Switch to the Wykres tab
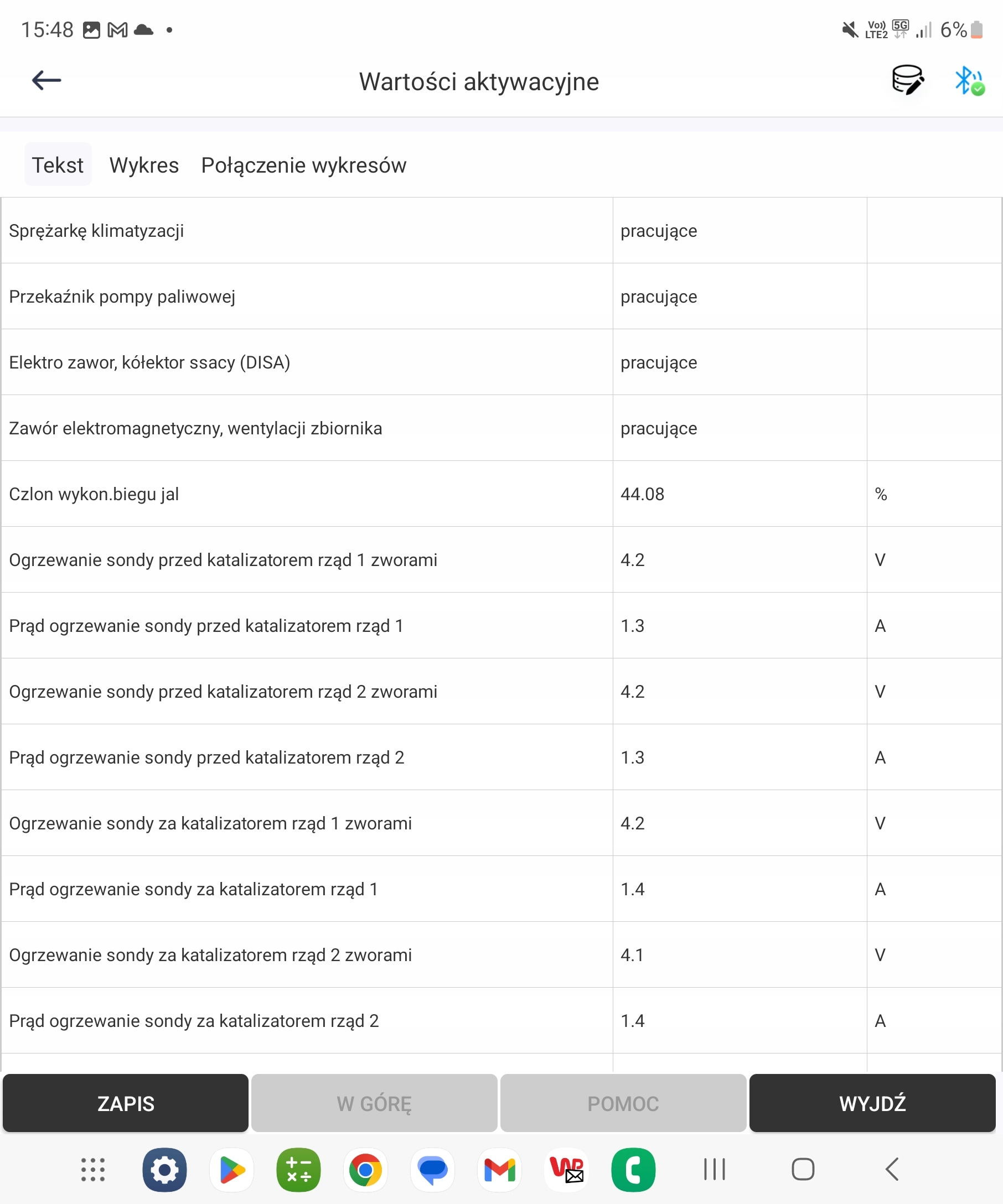Viewport: 1003px width, 1204px height. tap(144, 165)
